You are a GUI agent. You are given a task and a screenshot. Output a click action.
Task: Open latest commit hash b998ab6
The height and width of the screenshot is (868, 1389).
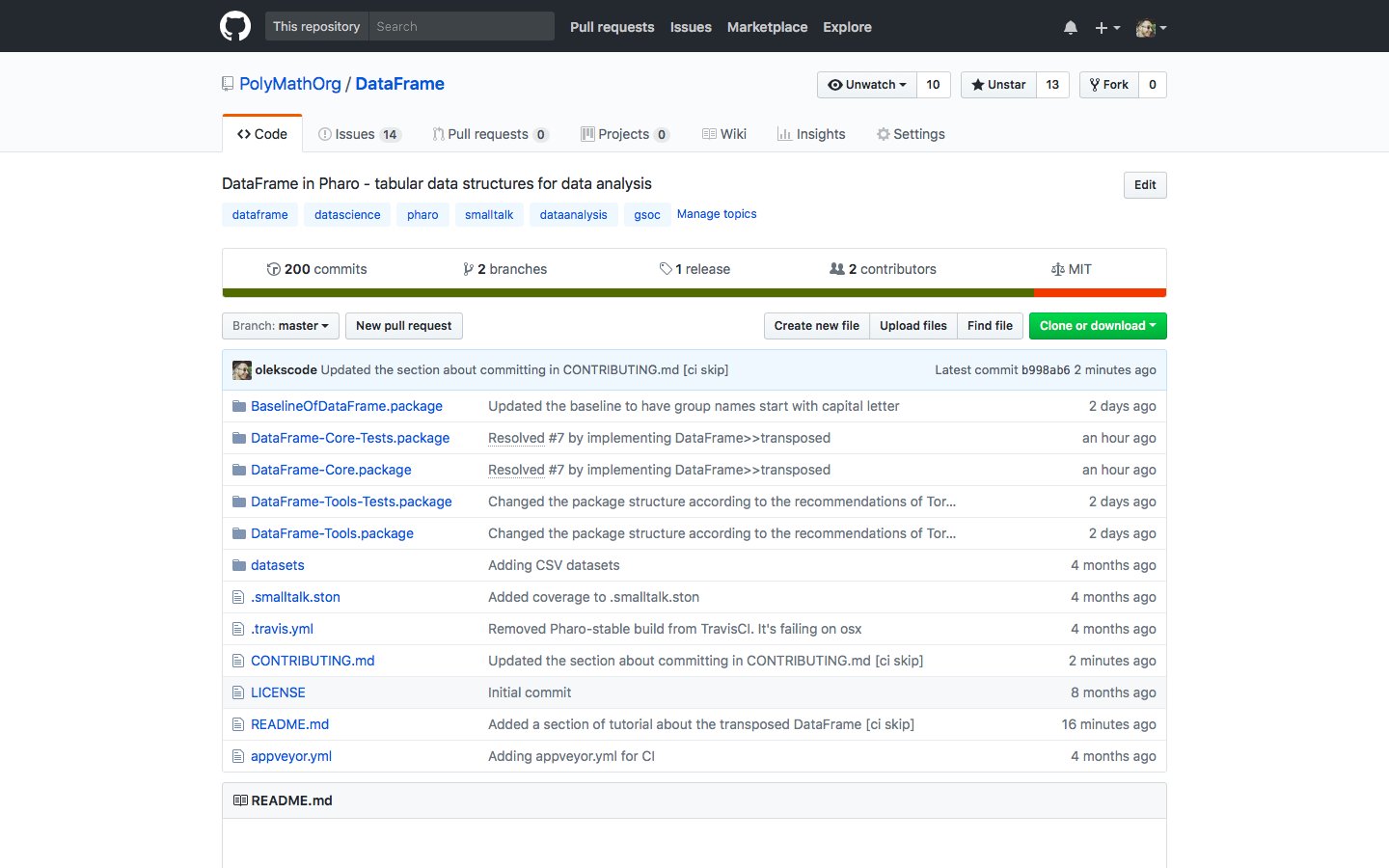tap(1046, 369)
